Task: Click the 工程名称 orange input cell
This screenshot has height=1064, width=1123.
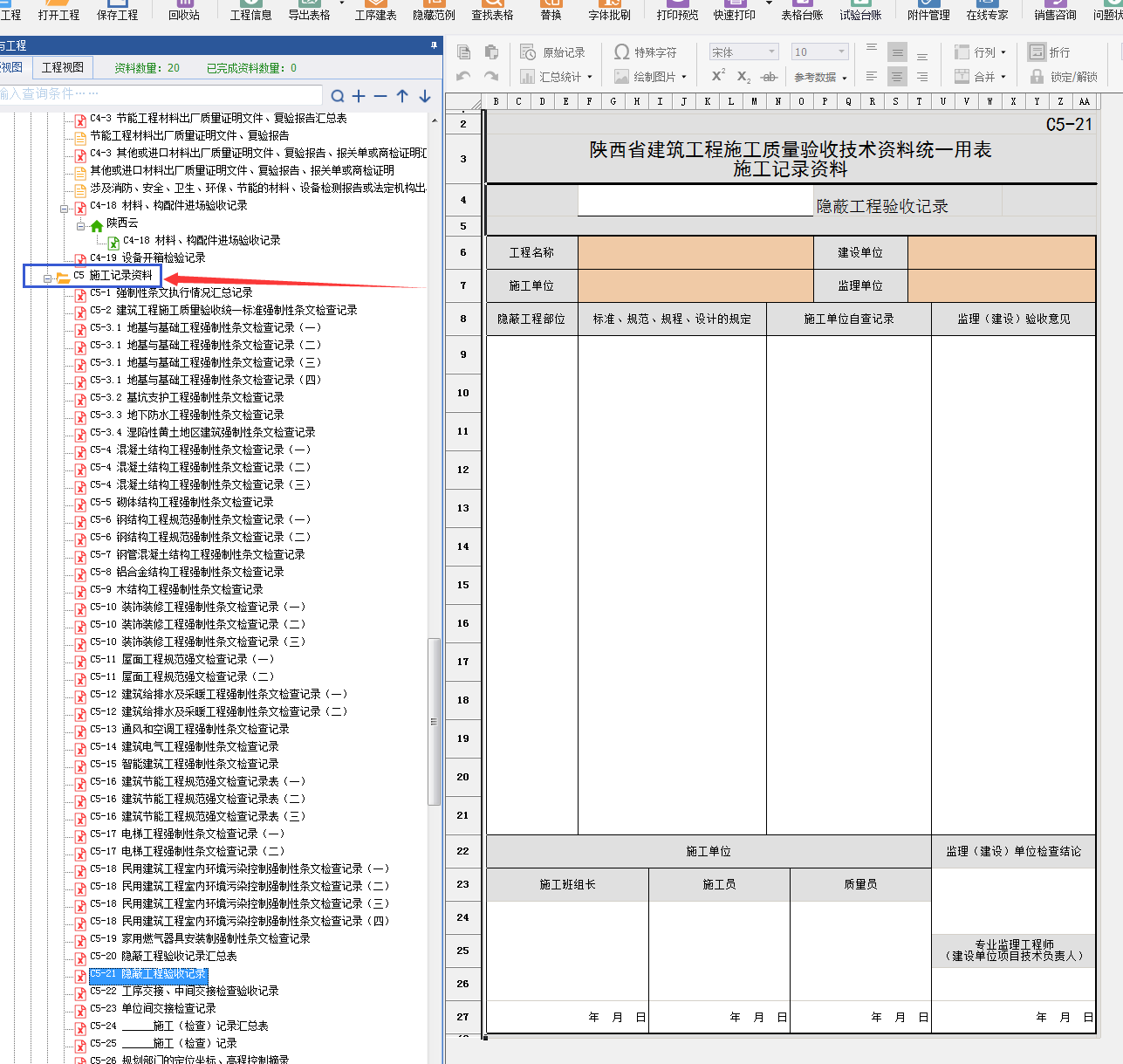Action: tap(695, 252)
